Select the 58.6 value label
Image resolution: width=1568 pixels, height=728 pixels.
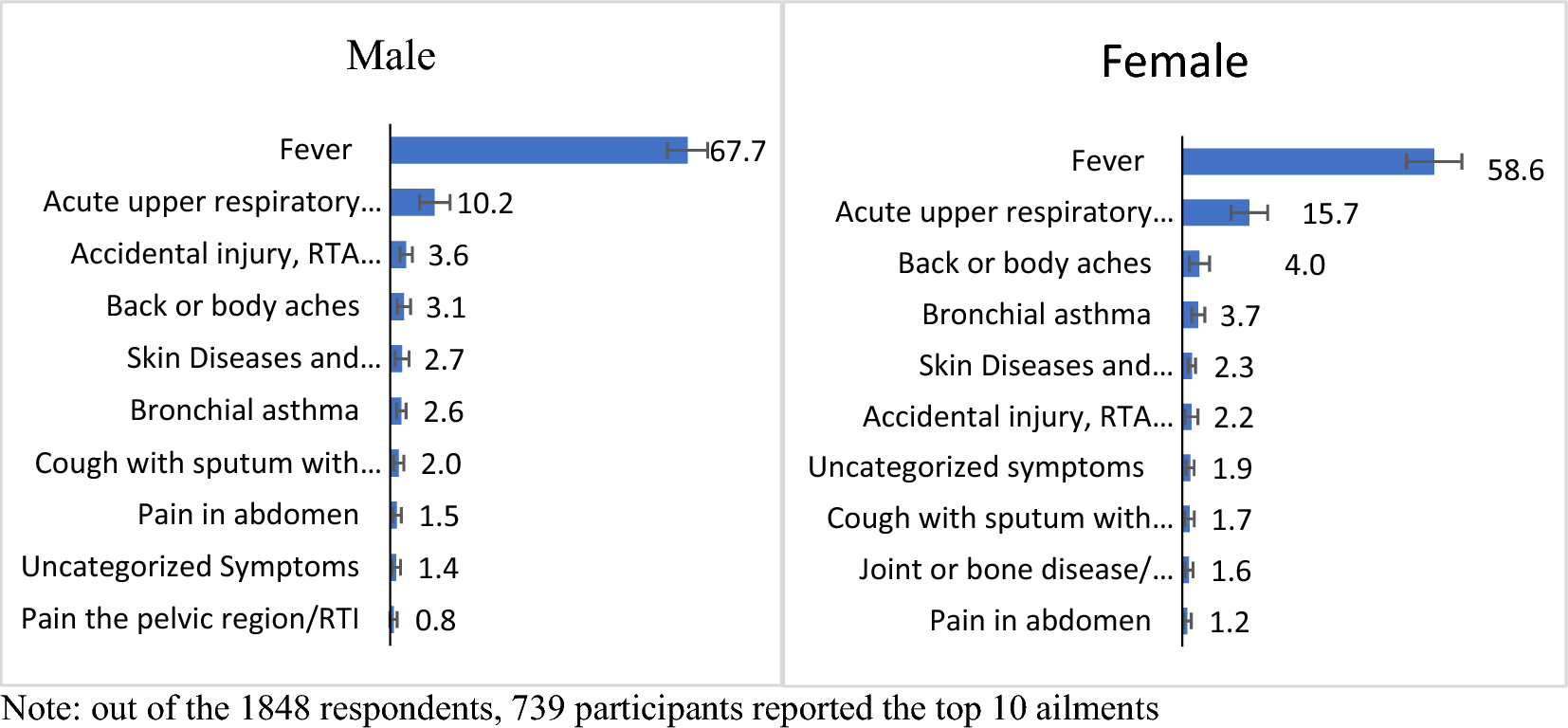1515,171
